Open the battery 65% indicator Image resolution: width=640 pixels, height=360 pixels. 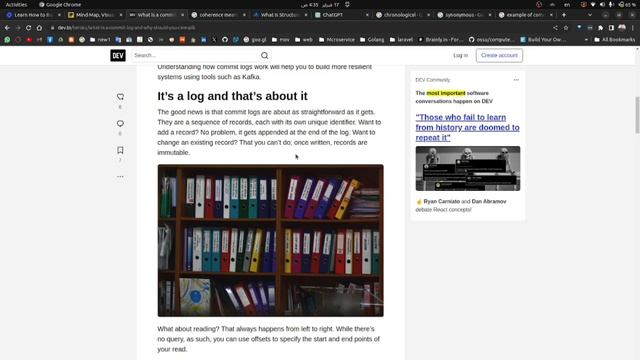(x=627, y=4)
